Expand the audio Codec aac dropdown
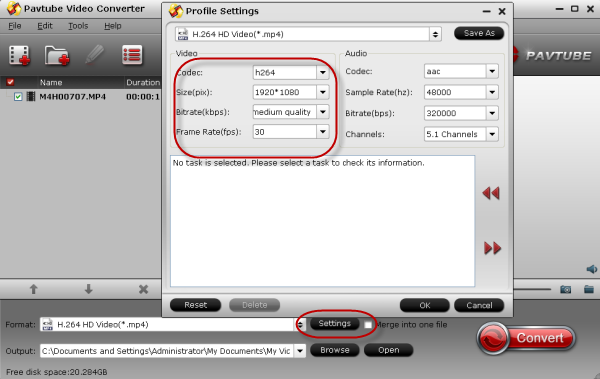 pos(492,71)
